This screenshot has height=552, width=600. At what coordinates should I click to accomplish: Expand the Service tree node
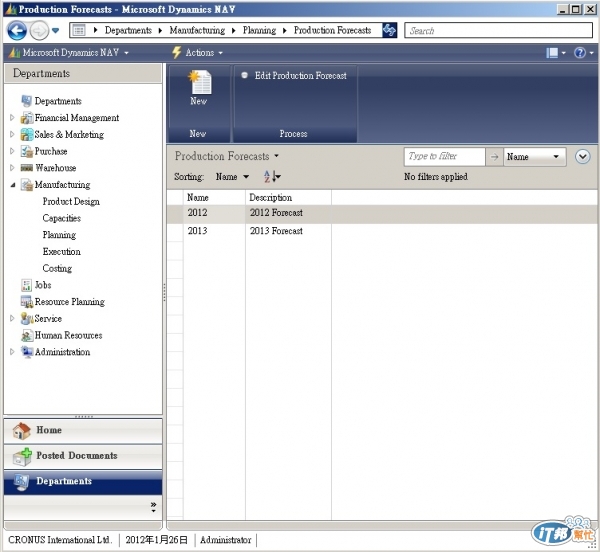coord(12,318)
